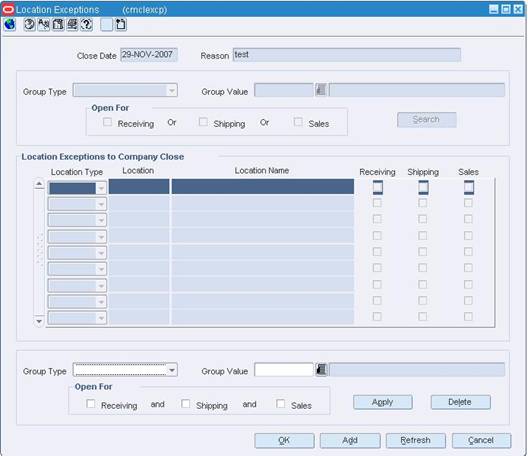528x456 pixels.
Task: Click the Search button
Action: pyautogui.click(x=427, y=120)
